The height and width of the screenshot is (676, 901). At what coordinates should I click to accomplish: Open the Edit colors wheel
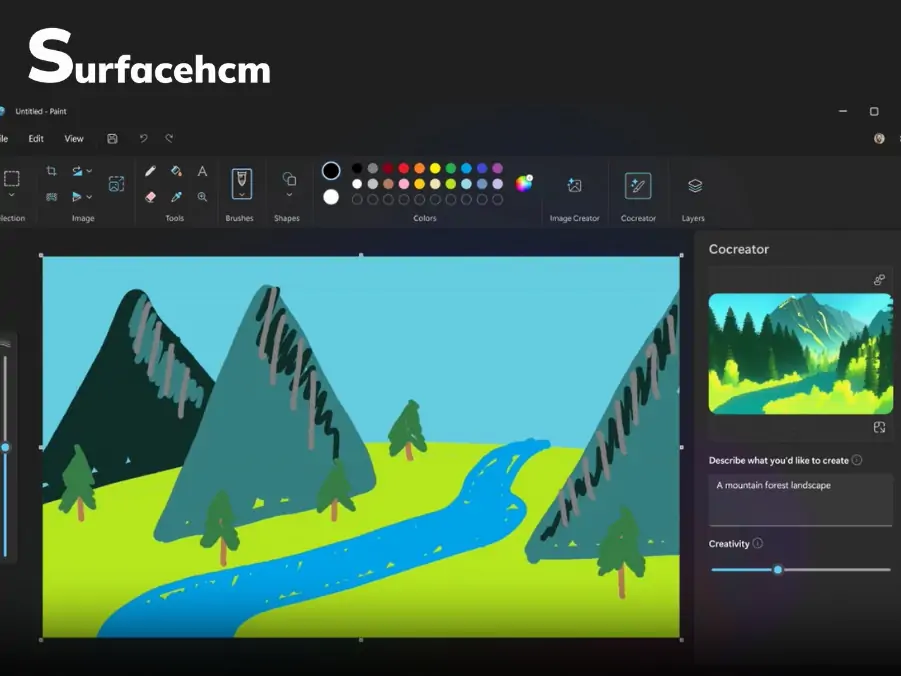[x=524, y=183]
